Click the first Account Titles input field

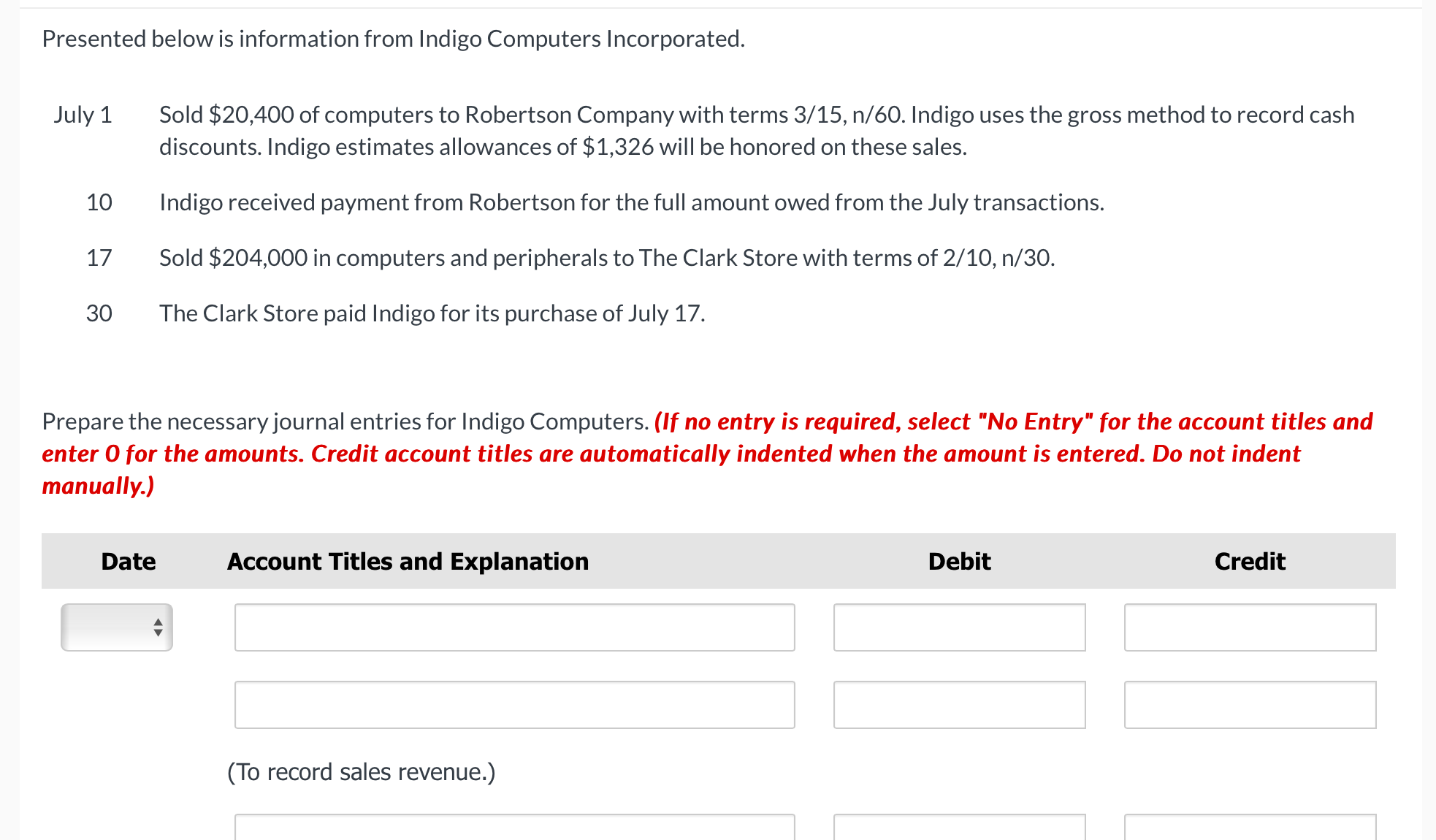[x=513, y=627]
